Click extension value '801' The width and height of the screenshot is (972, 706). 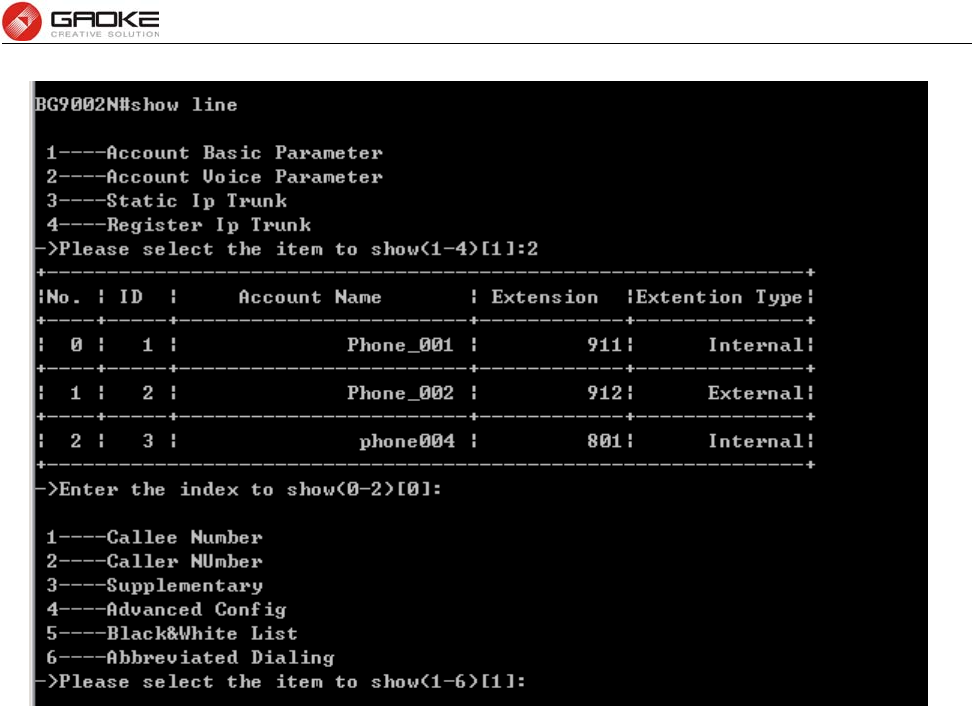604,441
